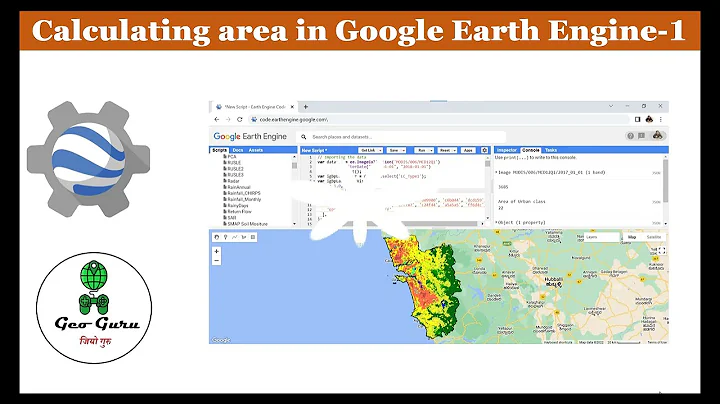Open the code editor settings gear
Viewport: 720px width, 404px height.
pyautogui.click(x=484, y=150)
